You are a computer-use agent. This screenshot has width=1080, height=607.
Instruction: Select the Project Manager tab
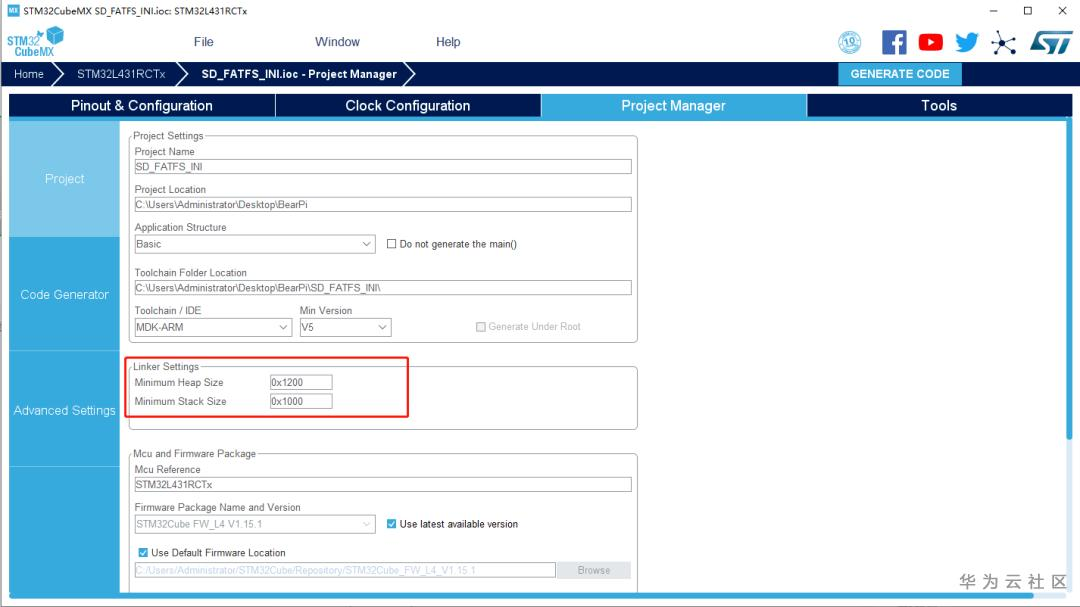pyautogui.click(x=674, y=105)
